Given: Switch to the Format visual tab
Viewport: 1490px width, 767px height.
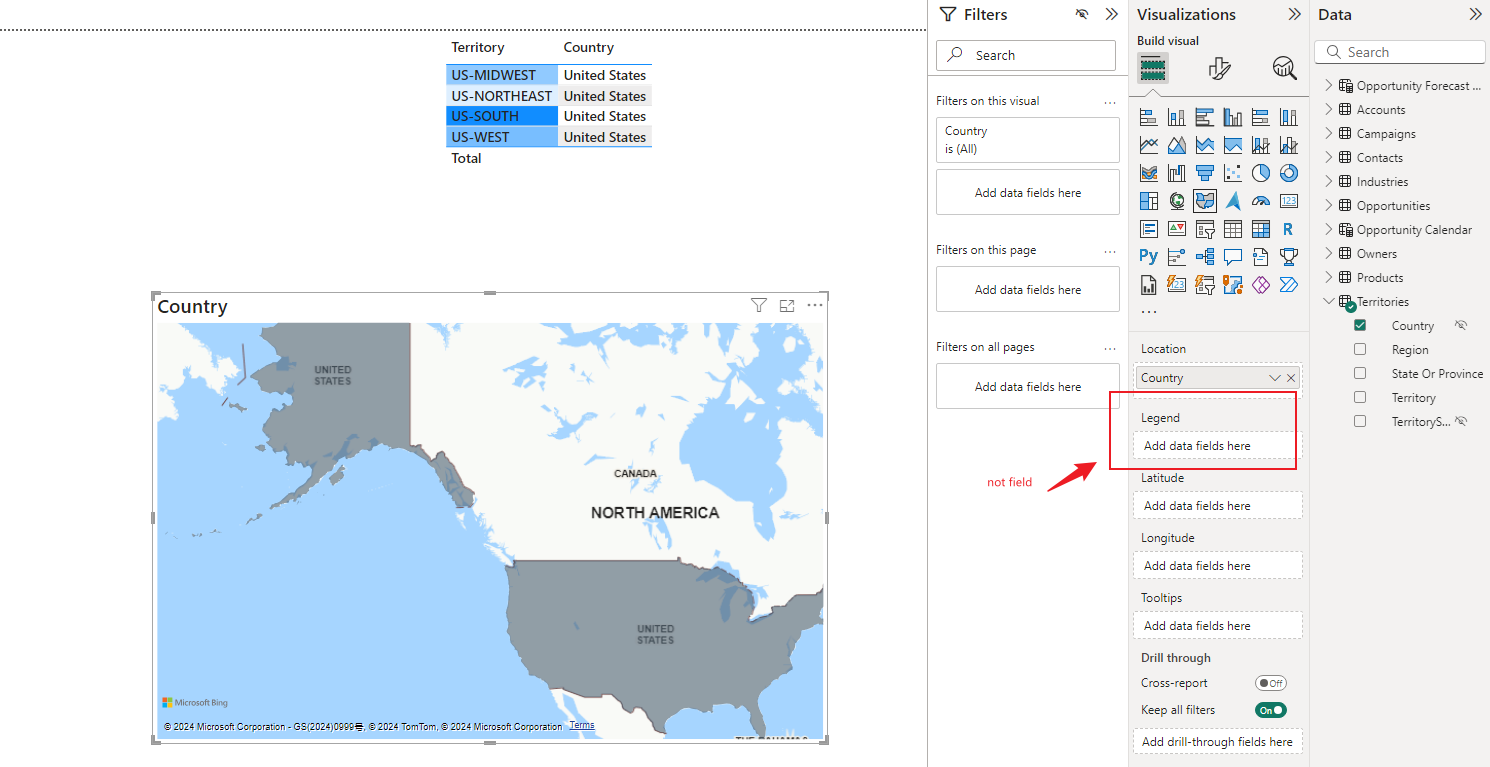Looking at the screenshot, I should (1219, 68).
